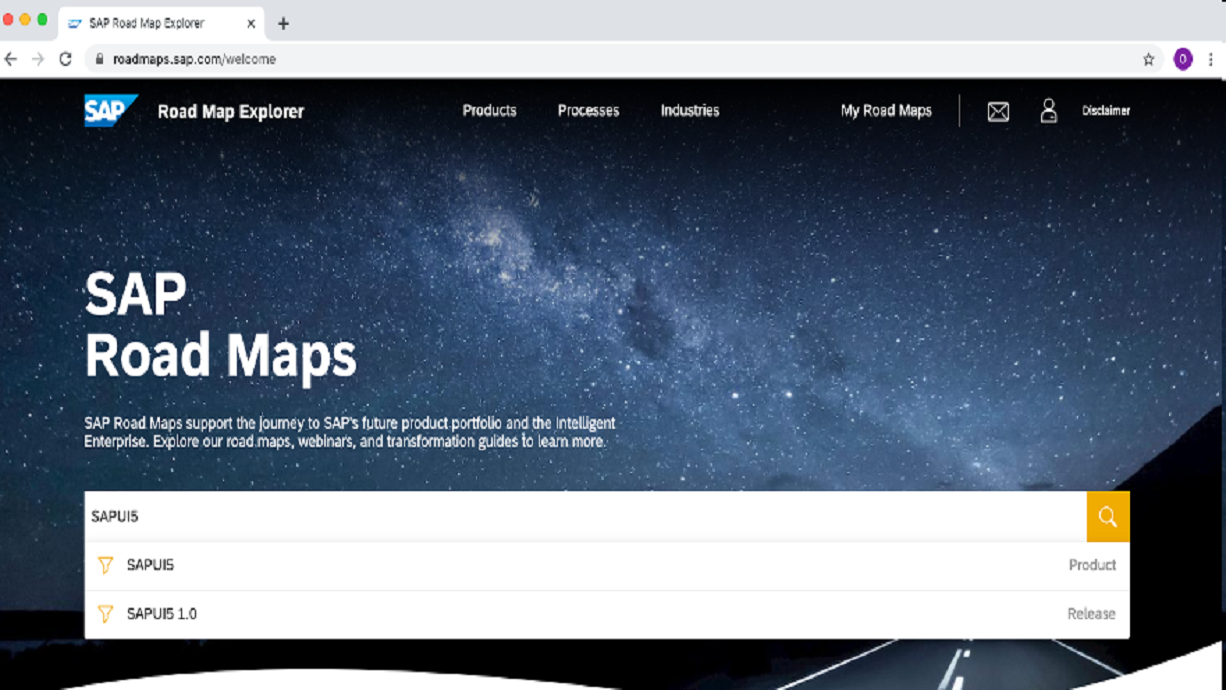Click the search field containing SAPUI5
This screenshot has height=690, width=1226.
coord(586,517)
